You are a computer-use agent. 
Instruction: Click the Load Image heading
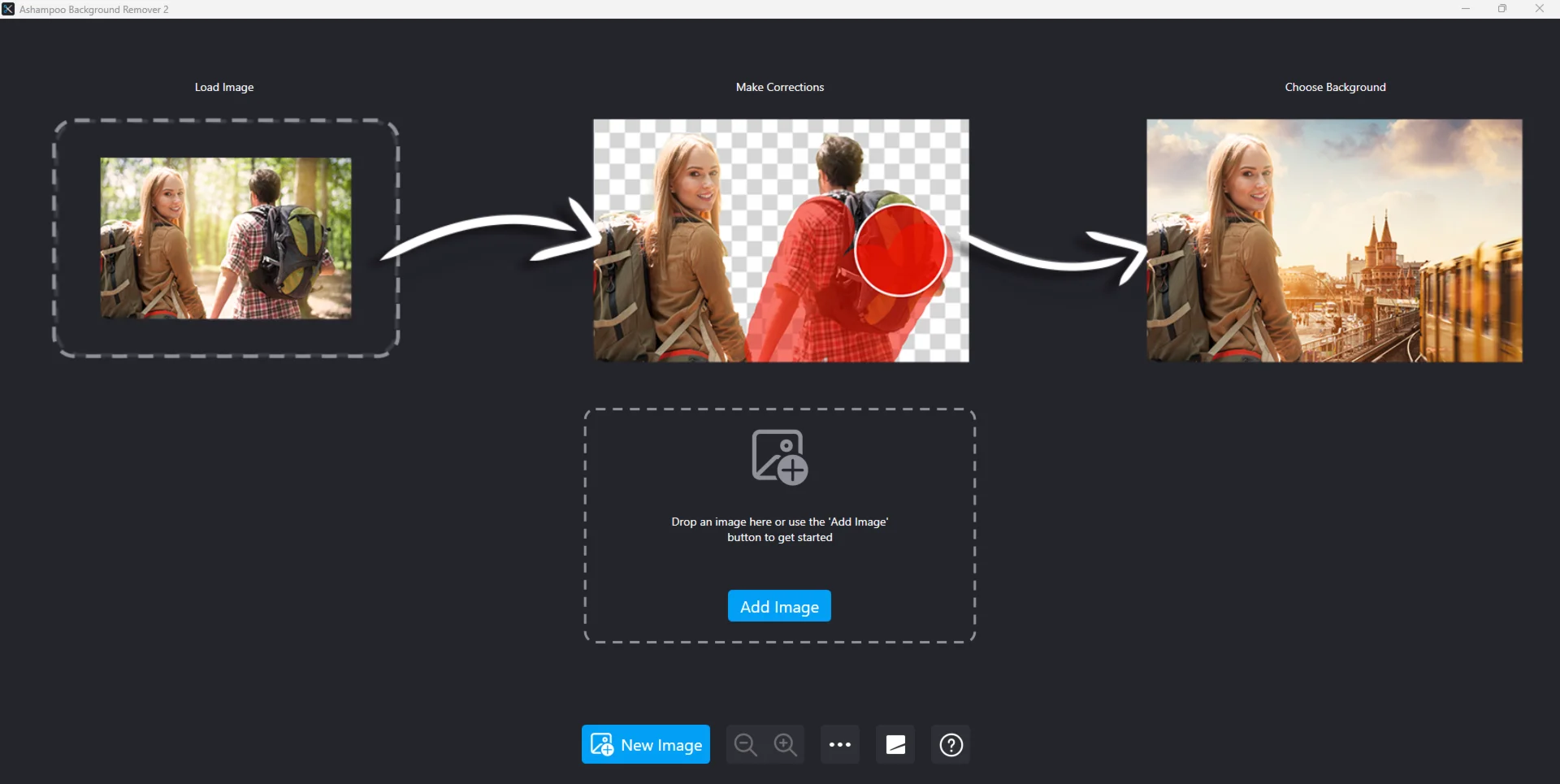(224, 87)
